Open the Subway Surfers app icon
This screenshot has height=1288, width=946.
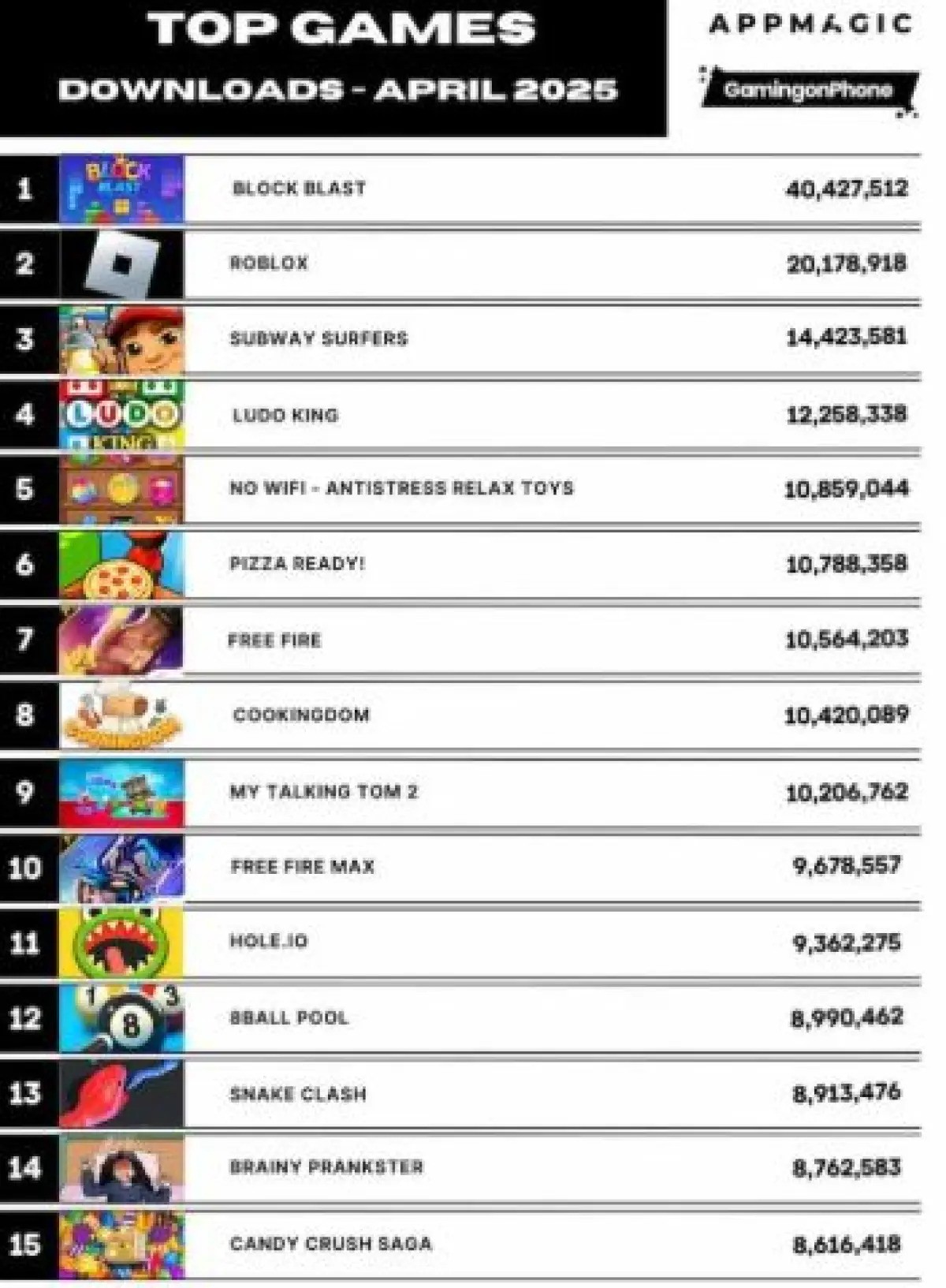121,339
